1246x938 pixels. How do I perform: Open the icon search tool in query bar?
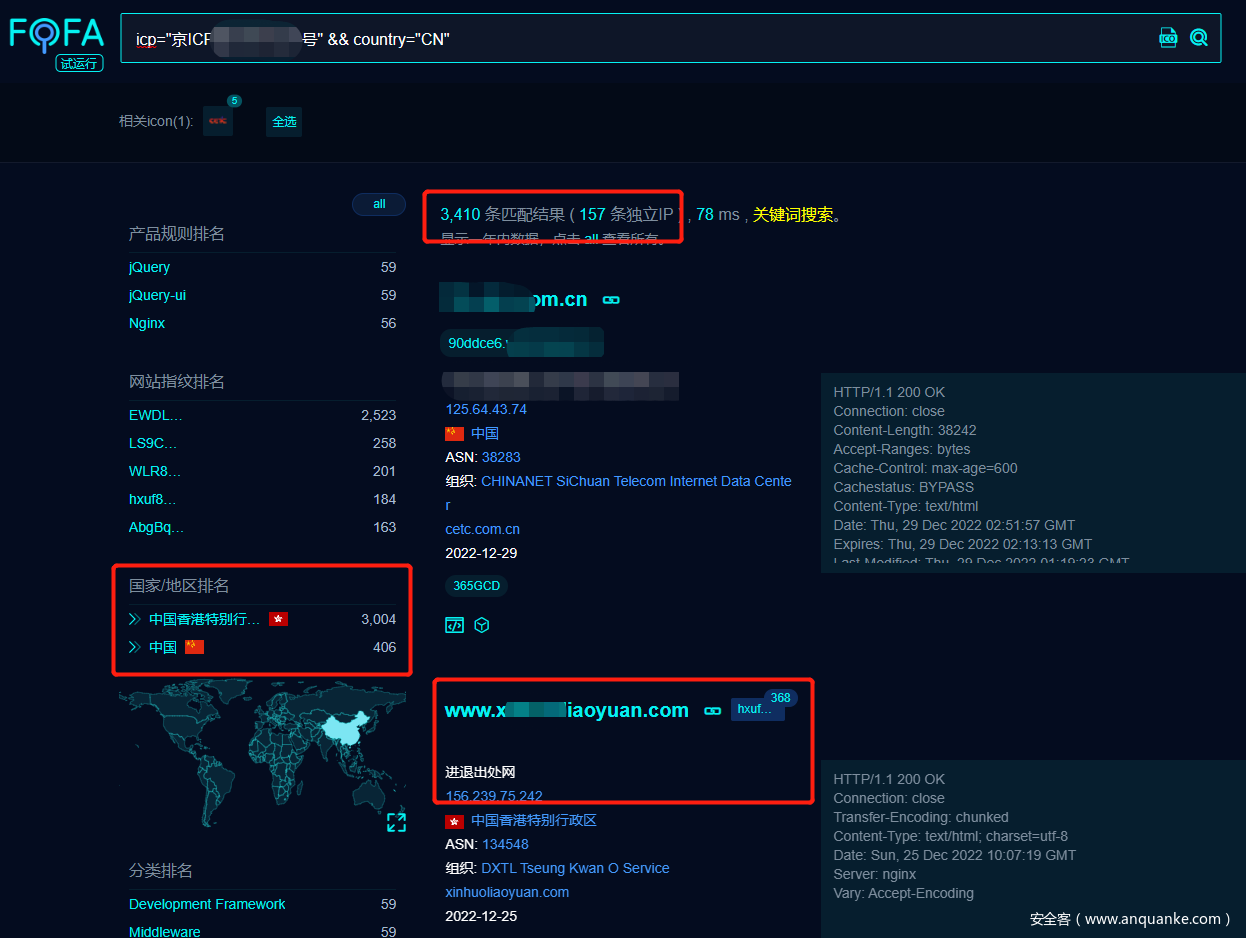(x=1168, y=38)
